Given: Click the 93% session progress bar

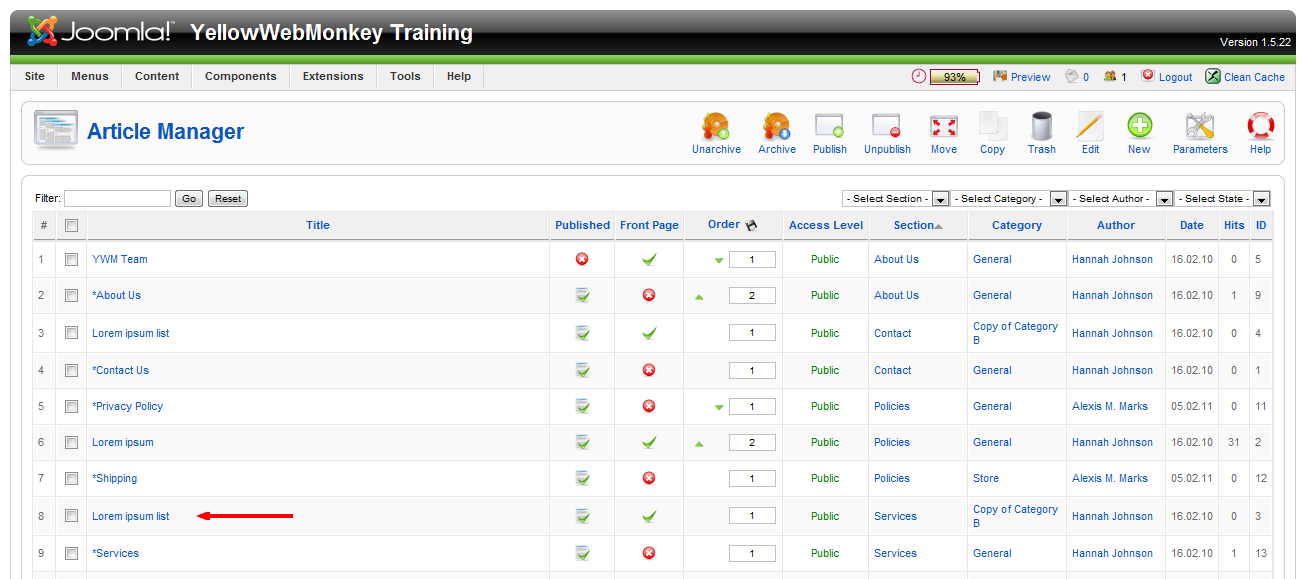Looking at the screenshot, I should pyautogui.click(x=954, y=77).
